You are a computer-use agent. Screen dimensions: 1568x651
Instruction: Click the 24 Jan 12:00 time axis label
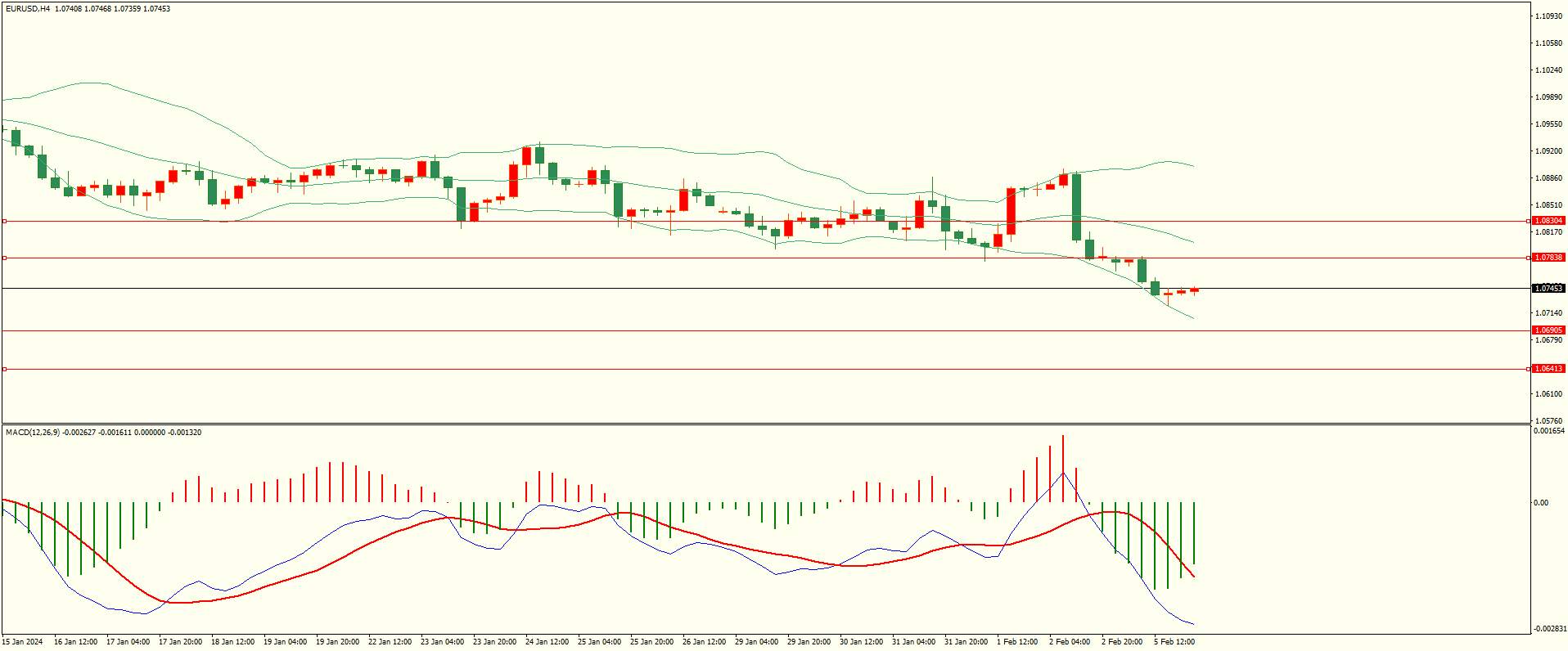pos(547,642)
